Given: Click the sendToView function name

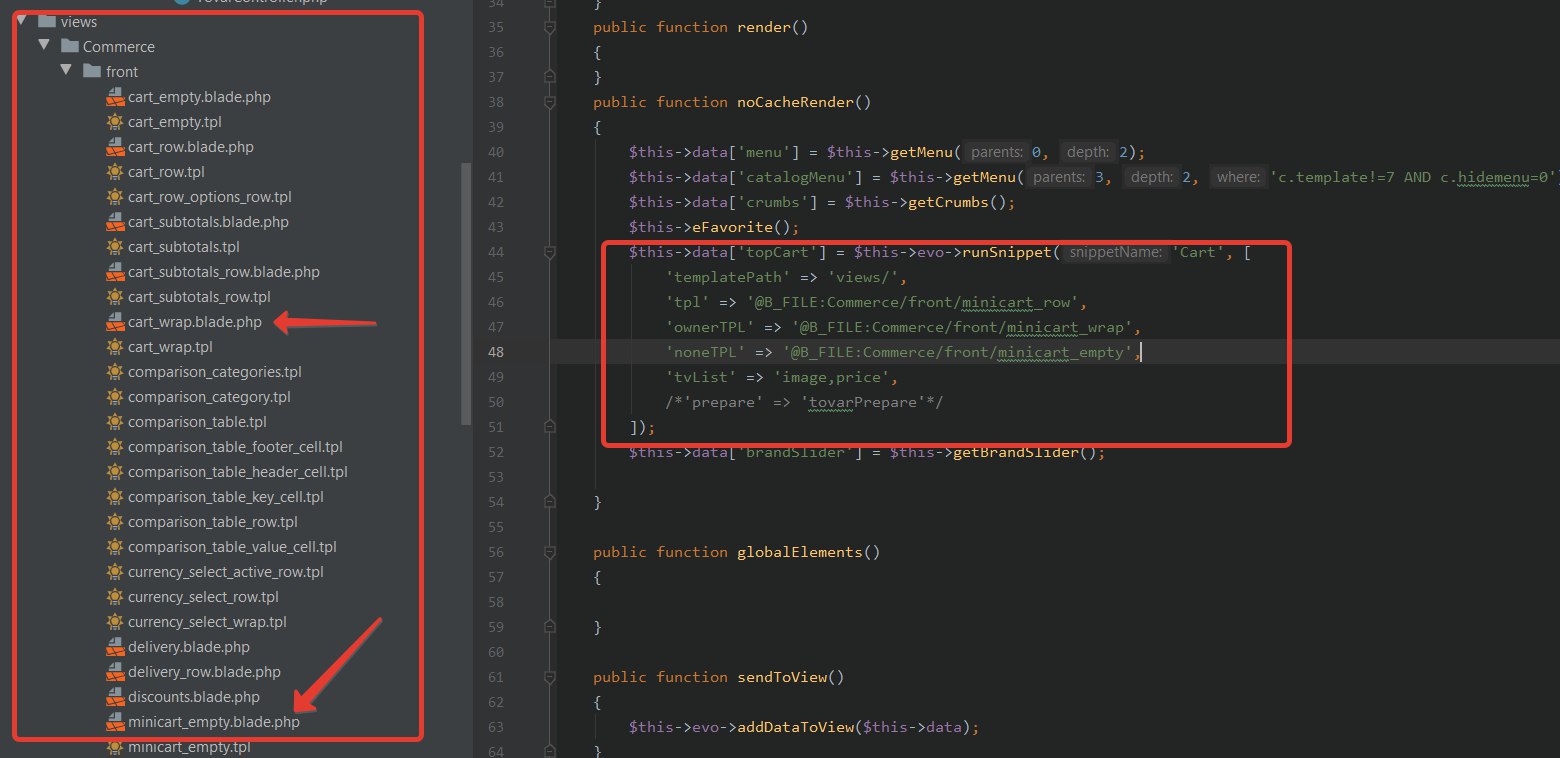Looking at the screenshot, I should point(783,677).
